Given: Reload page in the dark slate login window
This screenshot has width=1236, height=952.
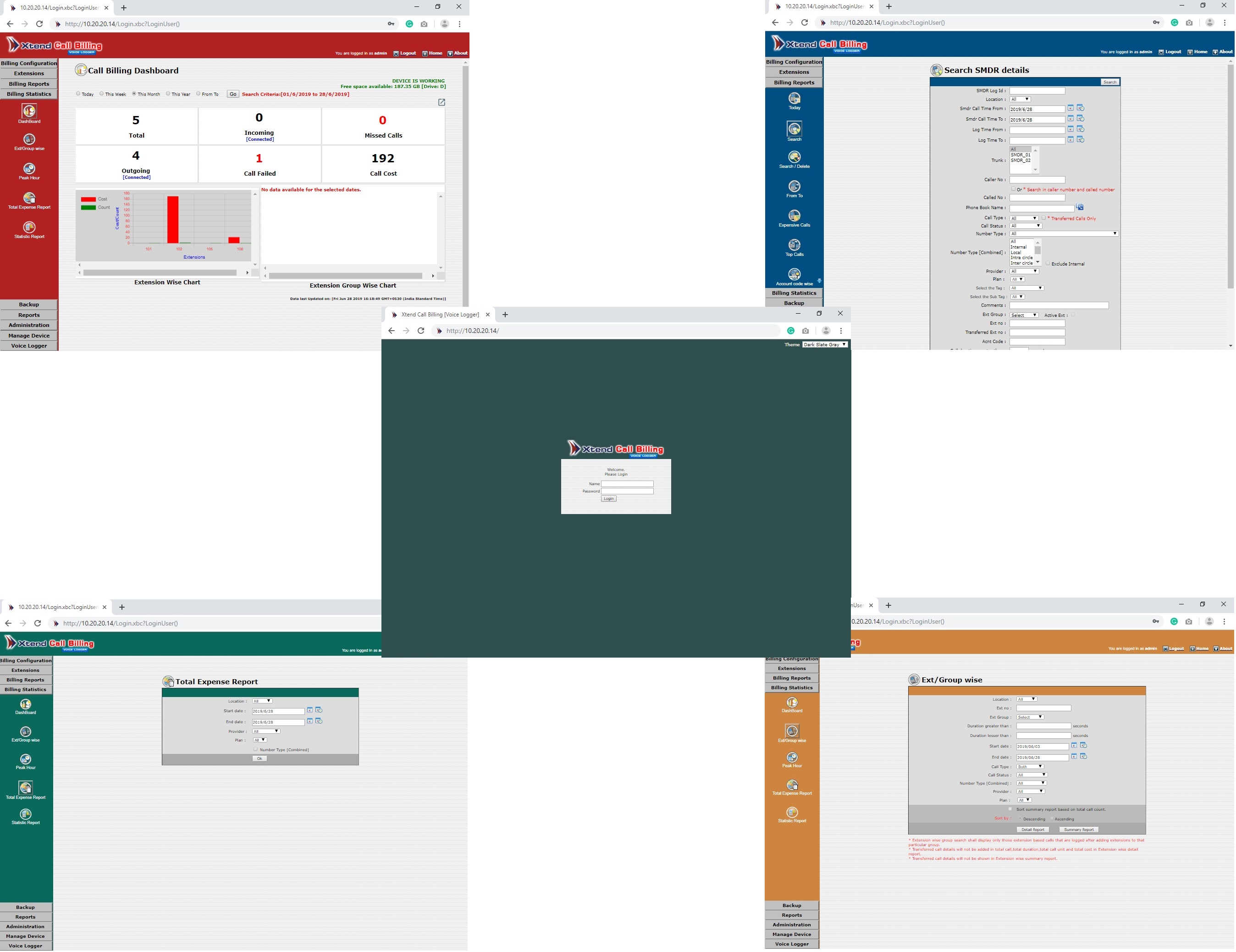Looking at the screenshot, I should click(x=421, y=331).
